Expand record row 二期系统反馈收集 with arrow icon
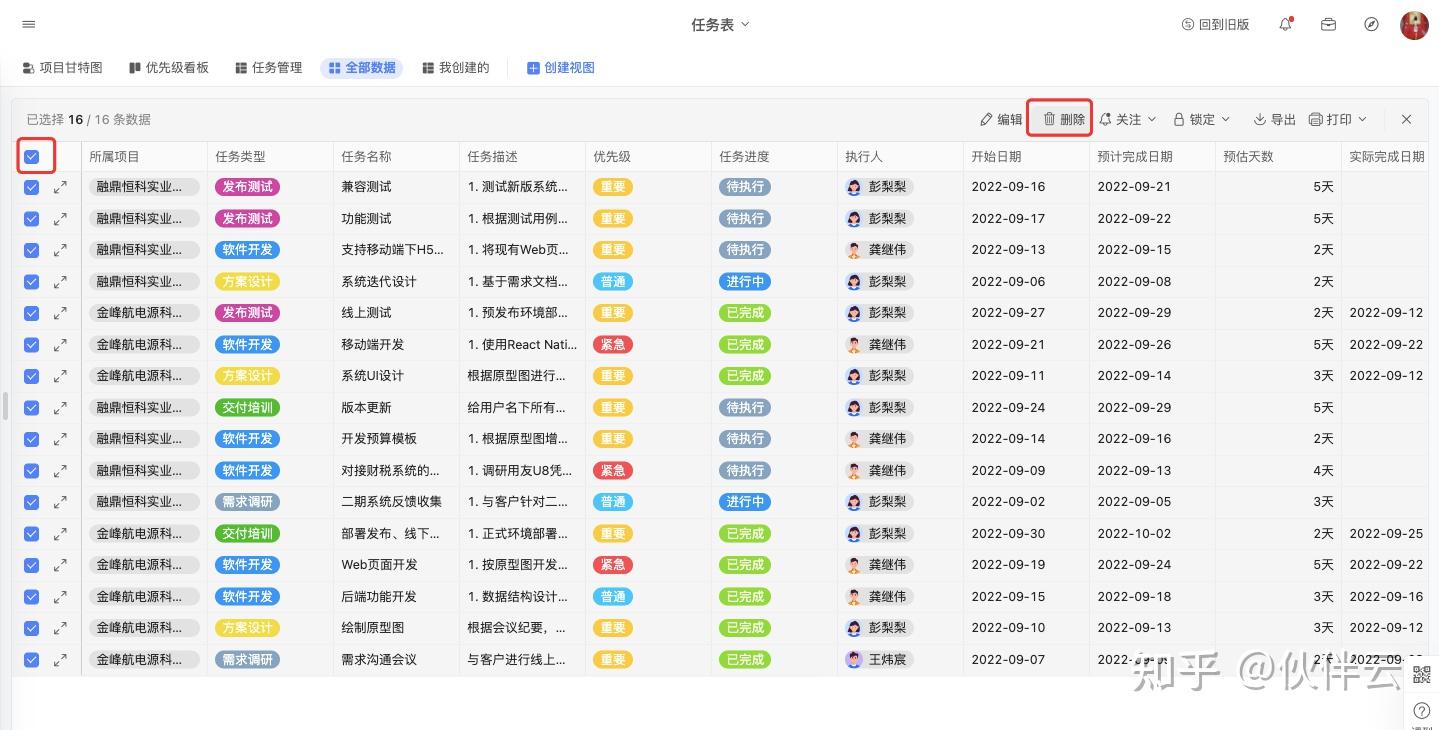This screenshot has height=730, width=1439. click(x=60, y=502)
